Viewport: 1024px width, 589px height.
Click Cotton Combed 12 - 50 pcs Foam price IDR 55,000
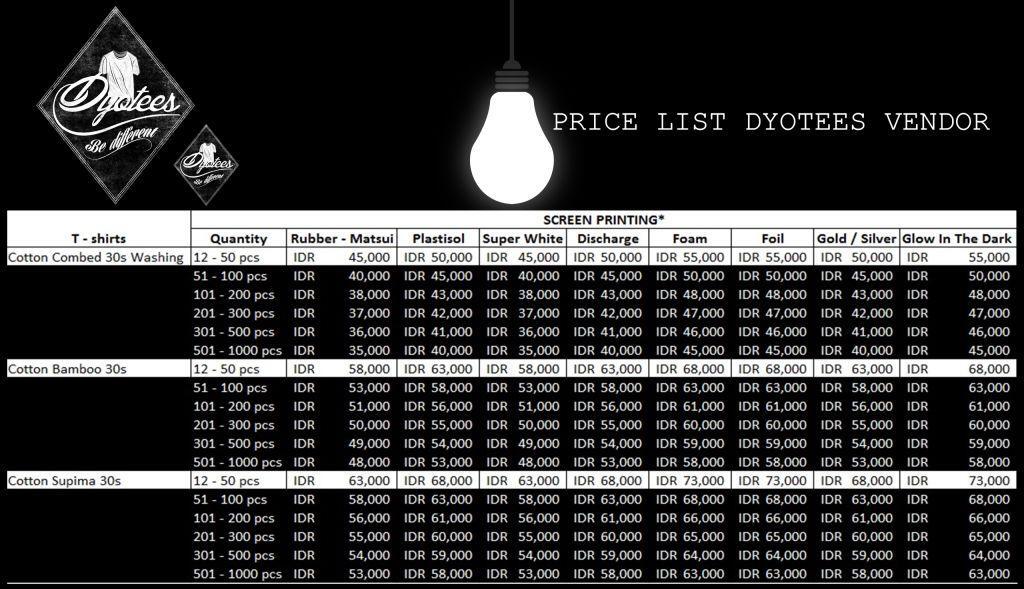tap(690, 257)
